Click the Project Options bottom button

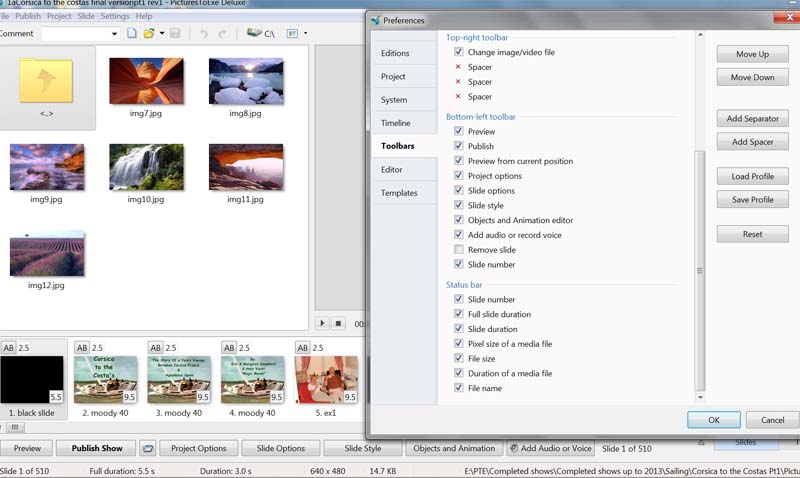point(198,448)
